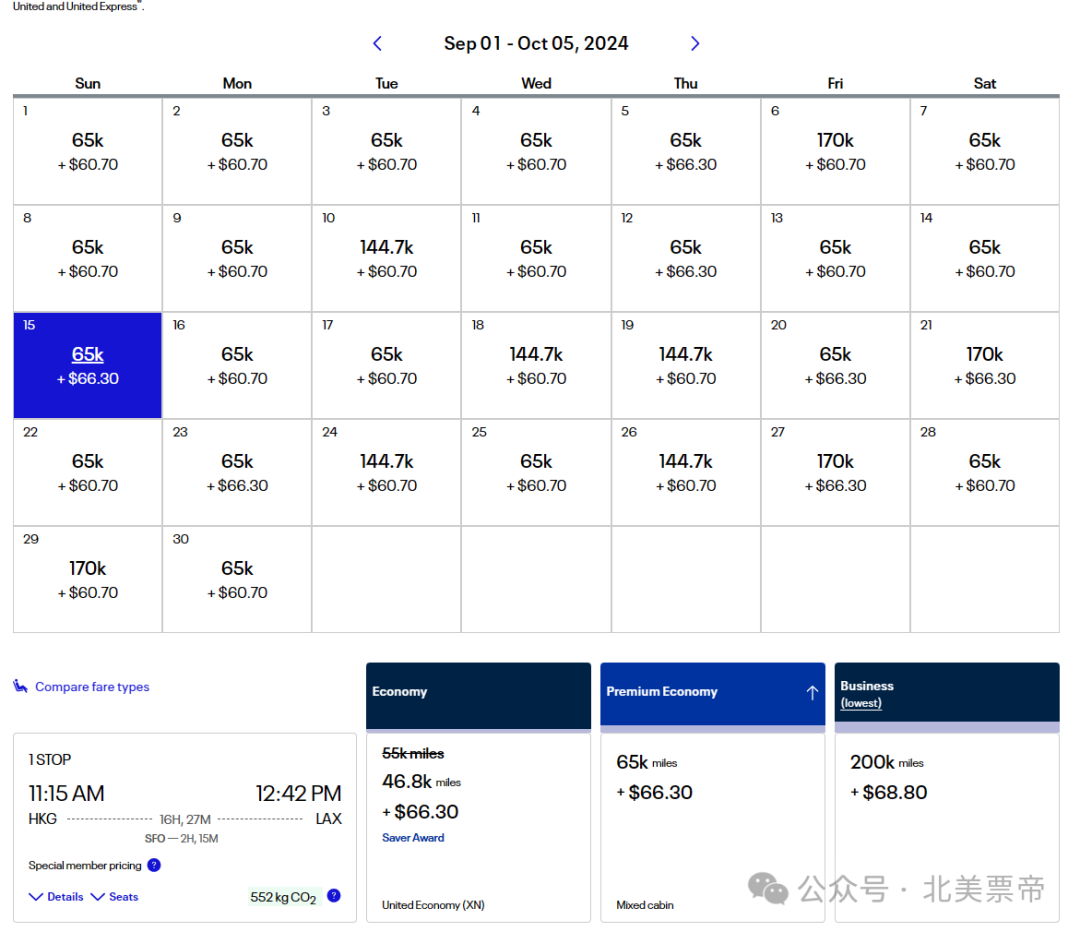Image resolution: width=1080 pixels, height=932 pixels.
Task: Open CO2 emissions info question icon
Action: [334, 895]
